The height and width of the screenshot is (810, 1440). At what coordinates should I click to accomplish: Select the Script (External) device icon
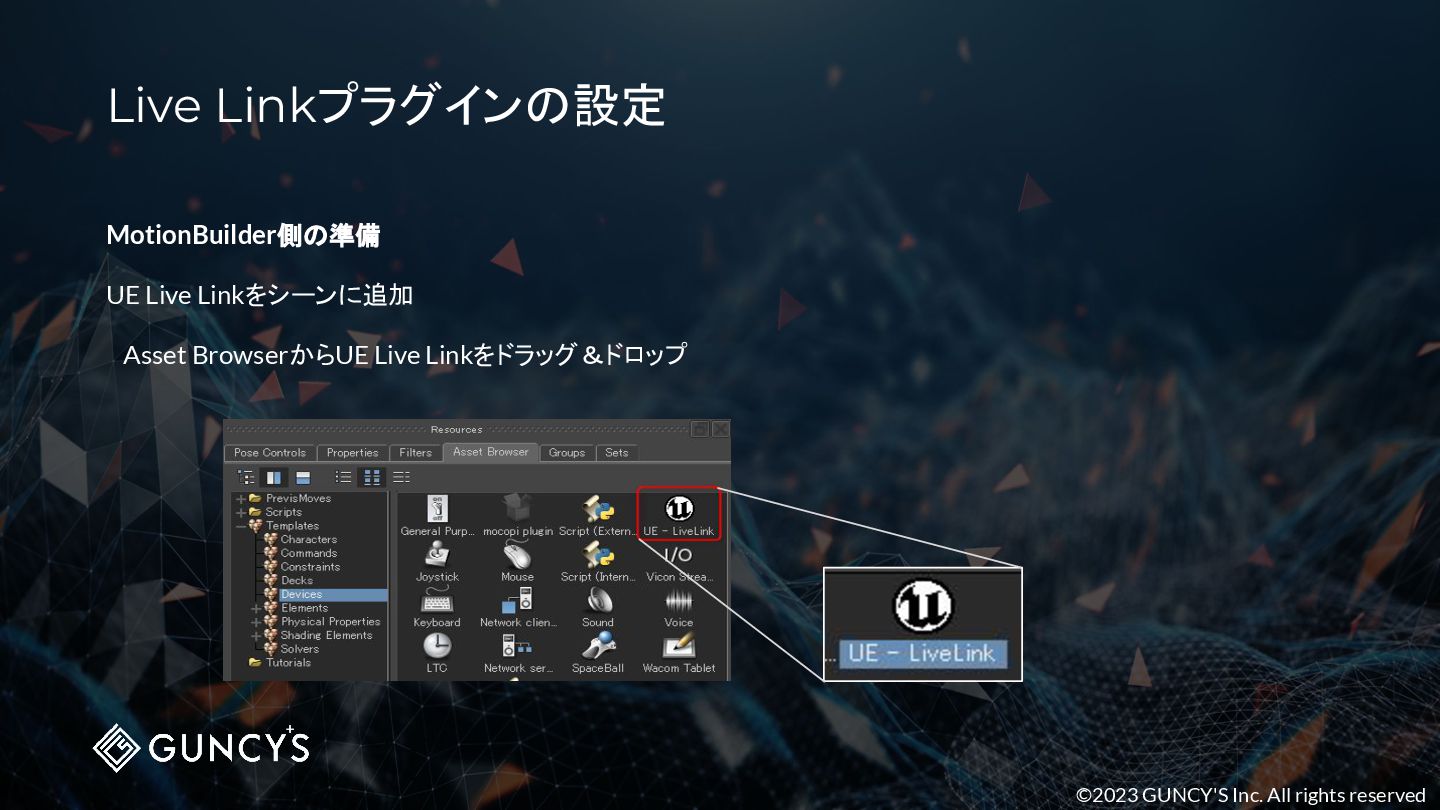coord(598,508)
